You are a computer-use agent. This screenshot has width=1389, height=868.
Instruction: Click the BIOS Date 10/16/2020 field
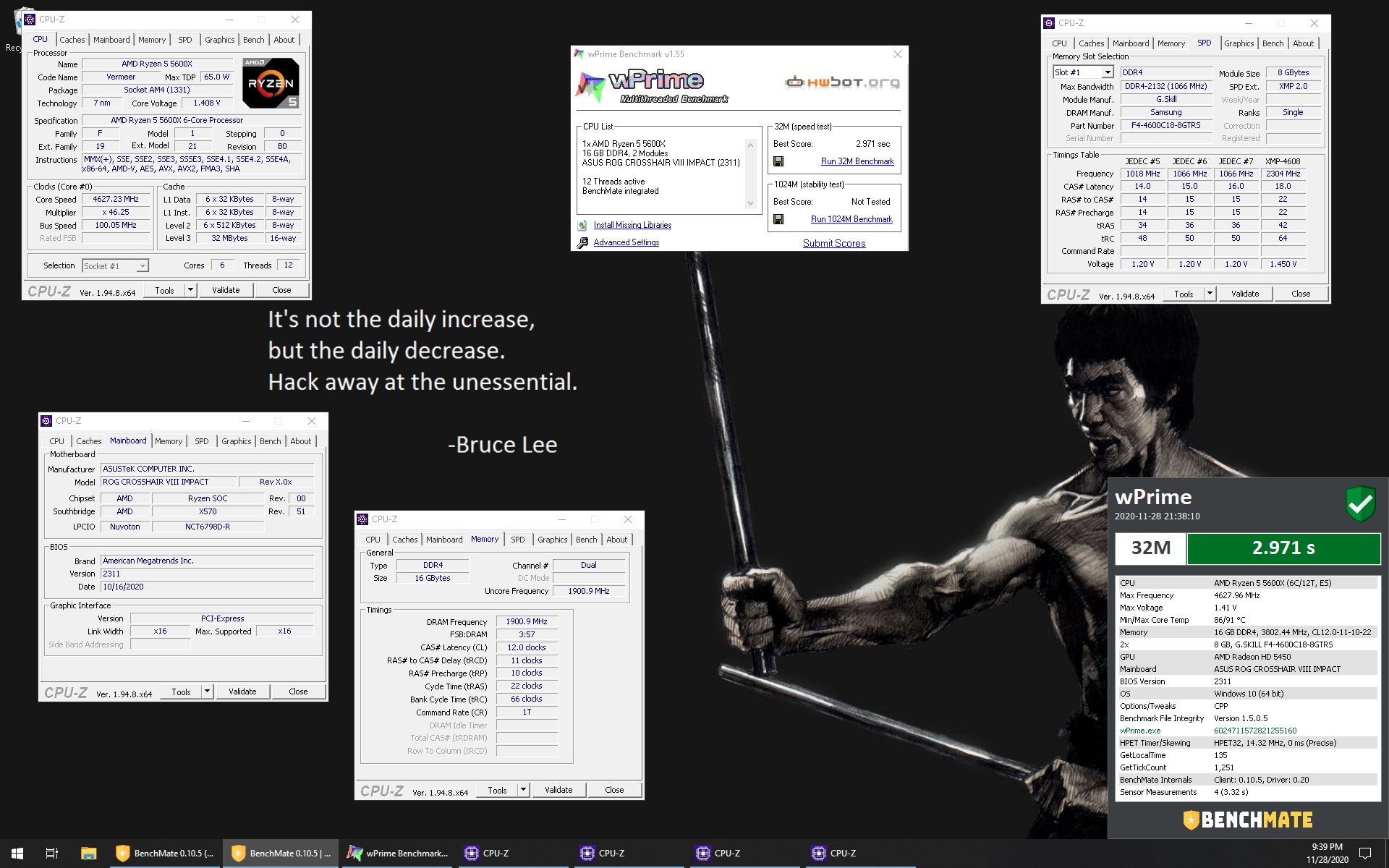point(208,587)
